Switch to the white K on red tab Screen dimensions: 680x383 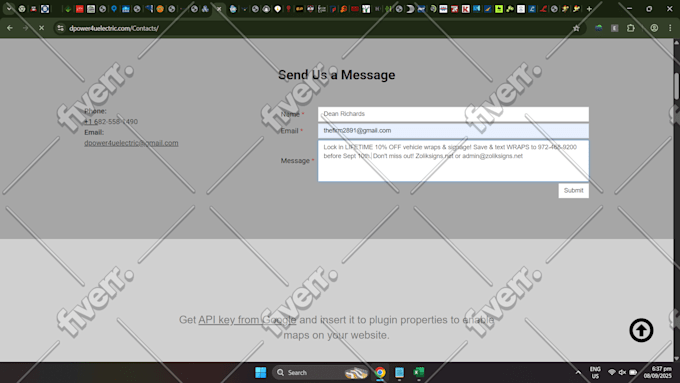pos(465,9)
